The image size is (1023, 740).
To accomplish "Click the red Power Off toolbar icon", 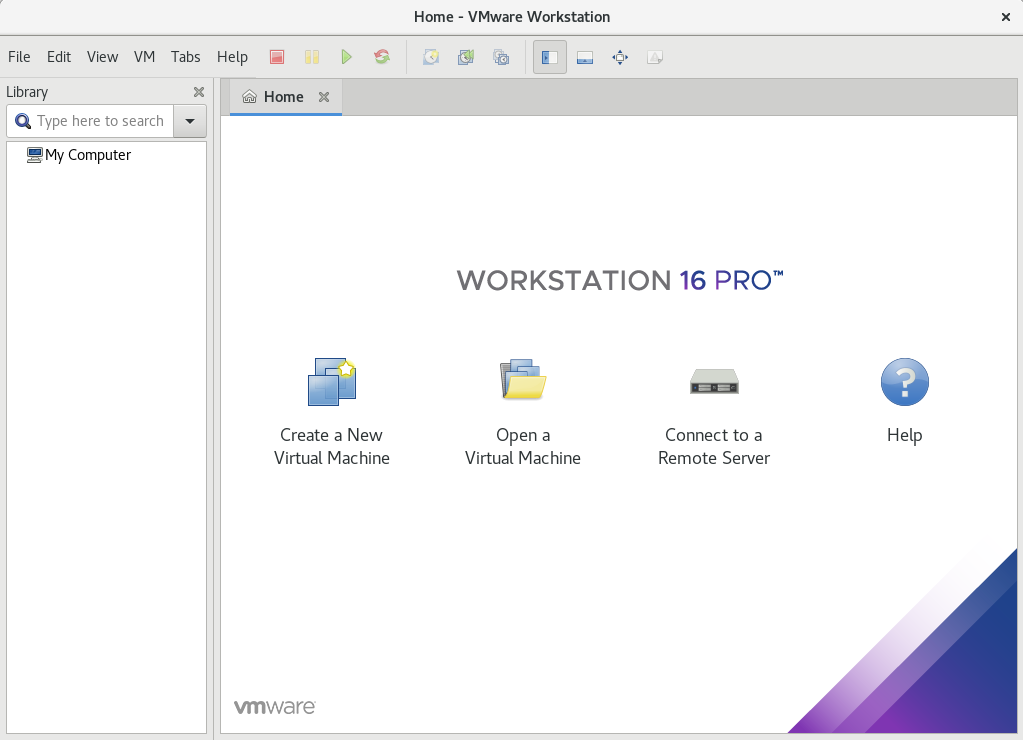I will [x=277, y=57].
